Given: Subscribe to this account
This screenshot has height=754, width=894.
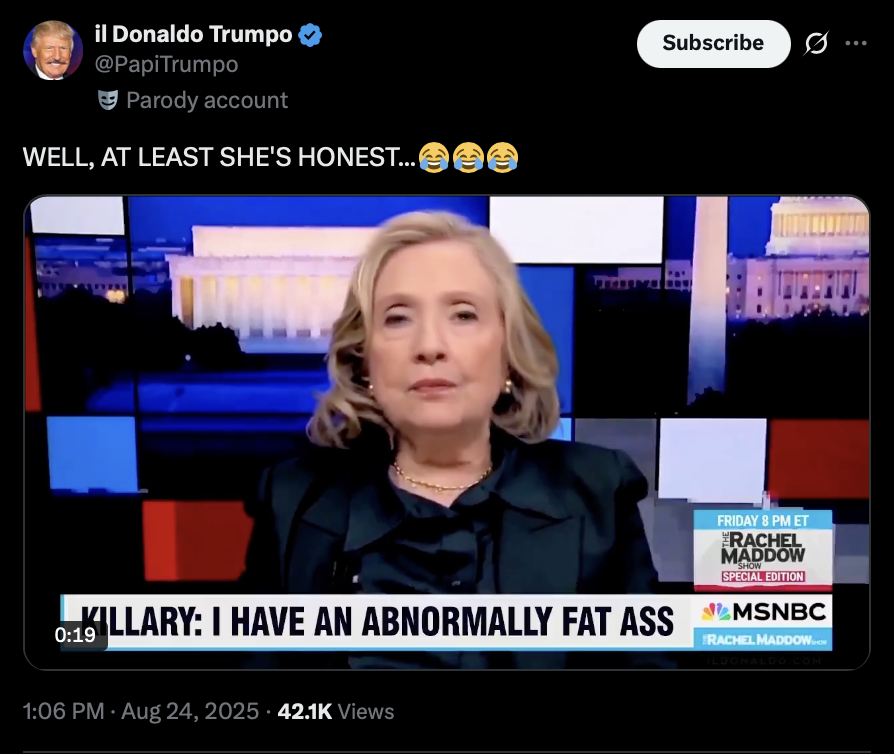Looking at the screenshot, I should (713, 43).
